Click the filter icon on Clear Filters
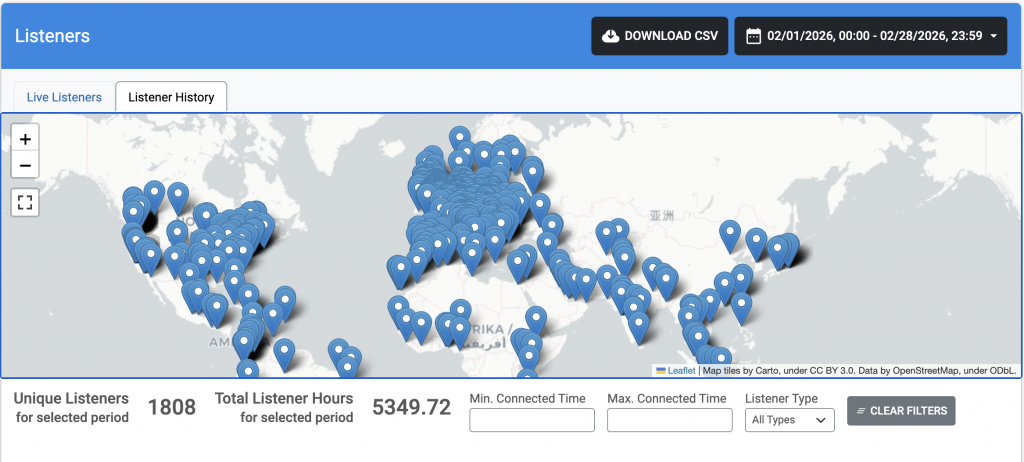1024x462 pixels. (861, 411)
